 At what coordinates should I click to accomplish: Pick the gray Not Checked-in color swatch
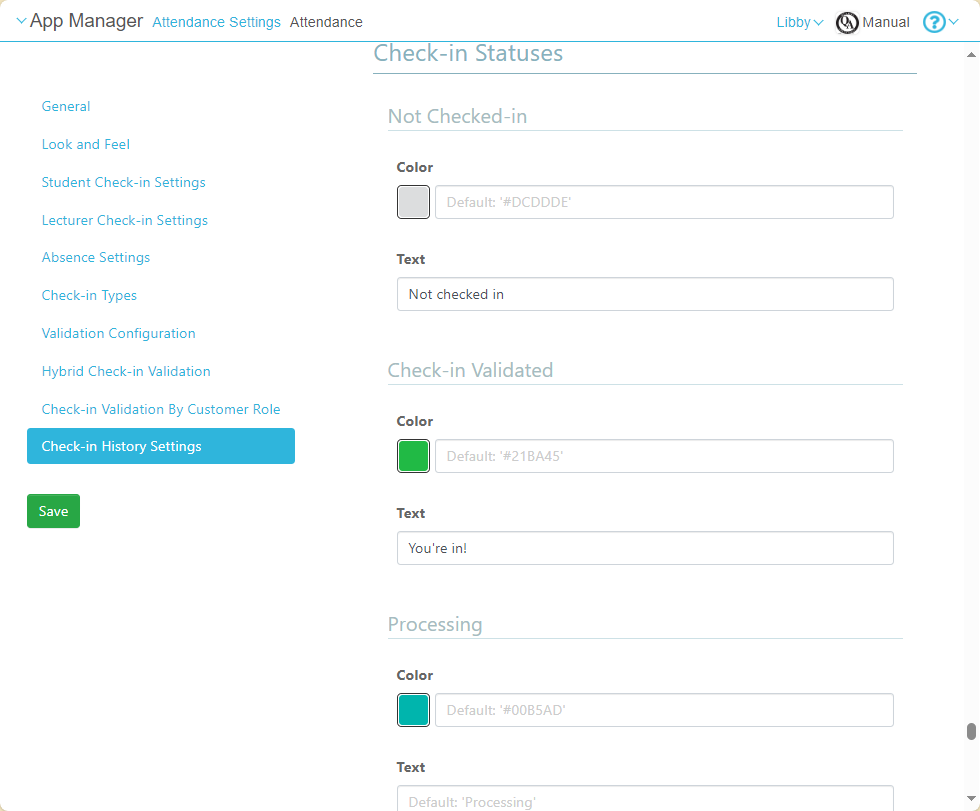coord(413,202)
